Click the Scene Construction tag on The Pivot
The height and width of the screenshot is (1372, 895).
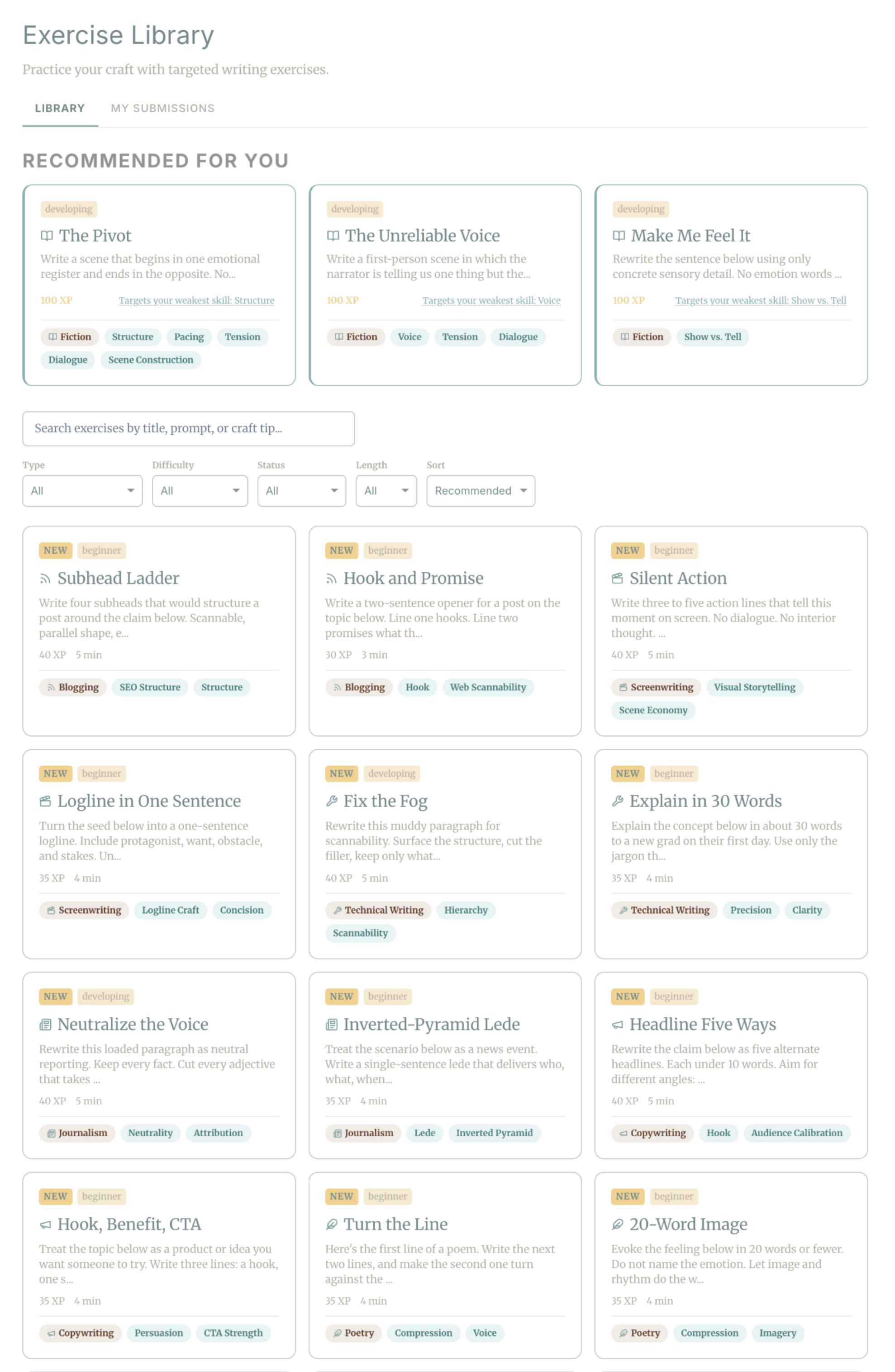point(151,360)
